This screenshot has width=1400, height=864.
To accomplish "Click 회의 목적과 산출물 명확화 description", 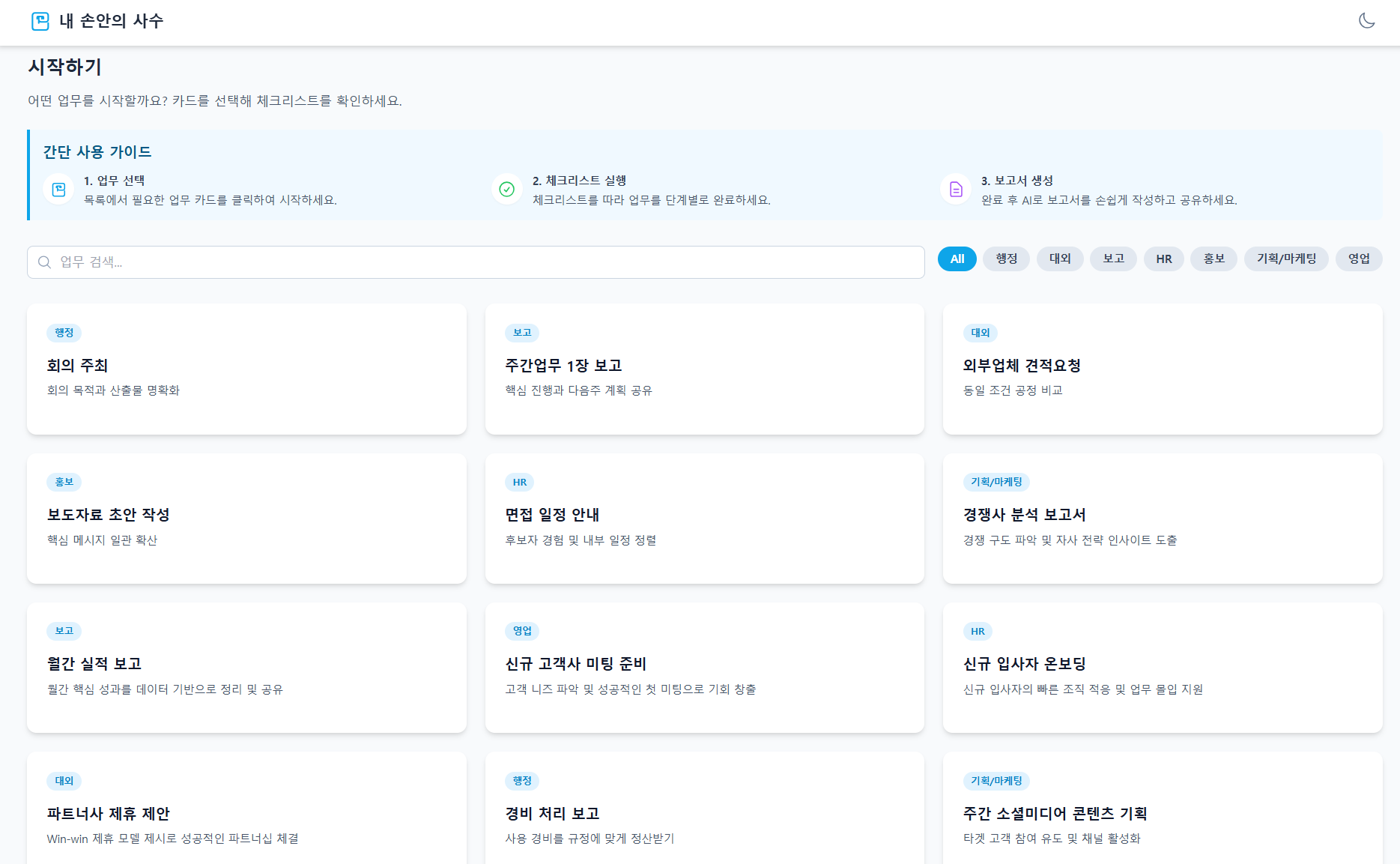I will tap(113, 390).
